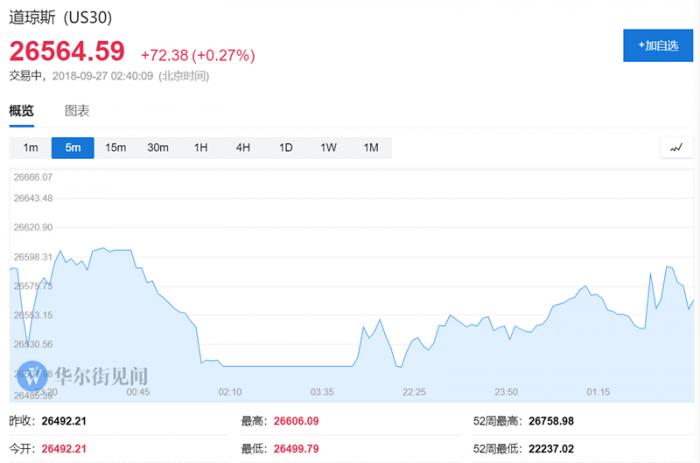Click the chart at 02:10 time marker

(229, 392)
